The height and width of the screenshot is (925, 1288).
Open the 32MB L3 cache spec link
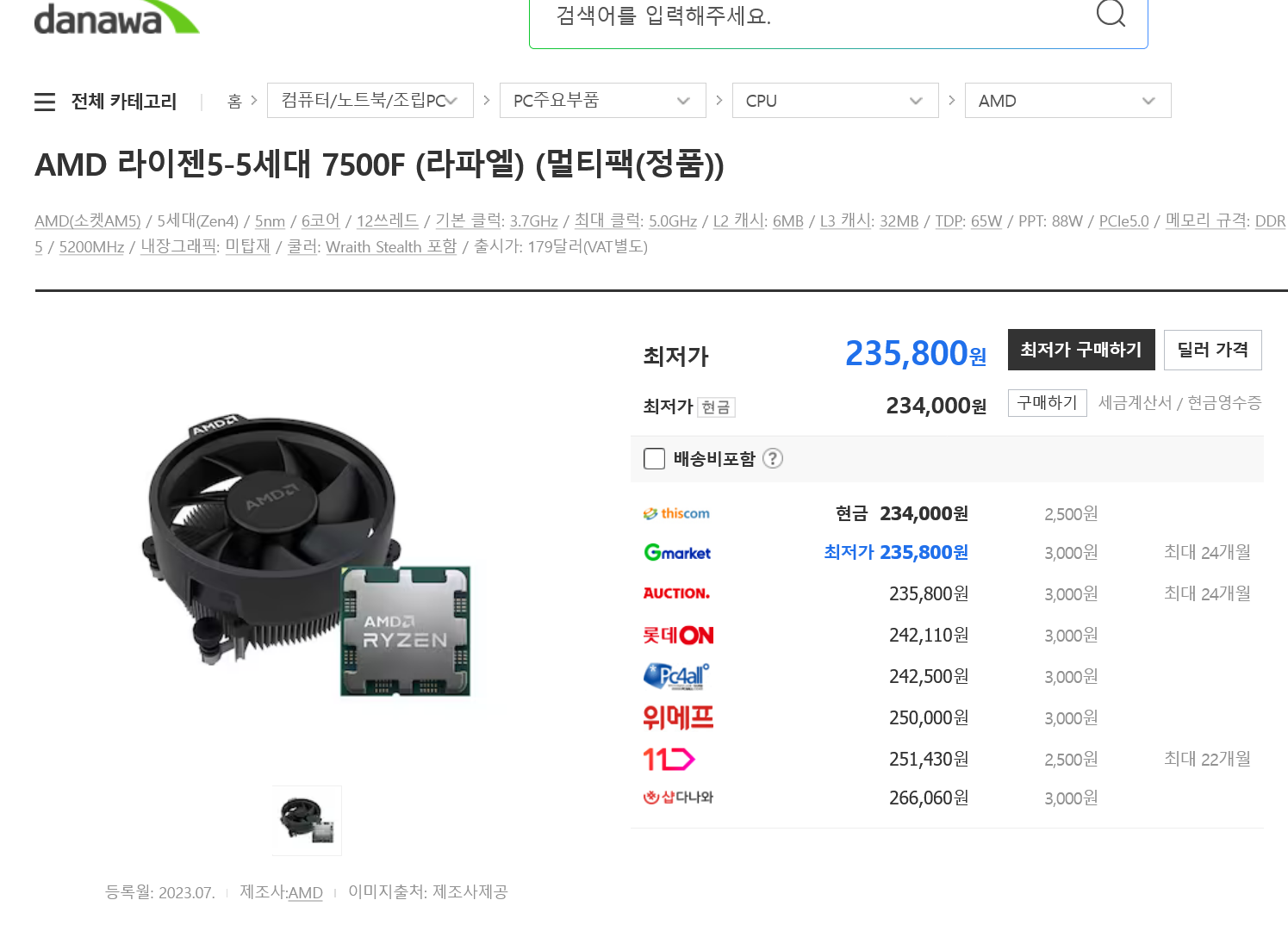[x=899, y=221]
